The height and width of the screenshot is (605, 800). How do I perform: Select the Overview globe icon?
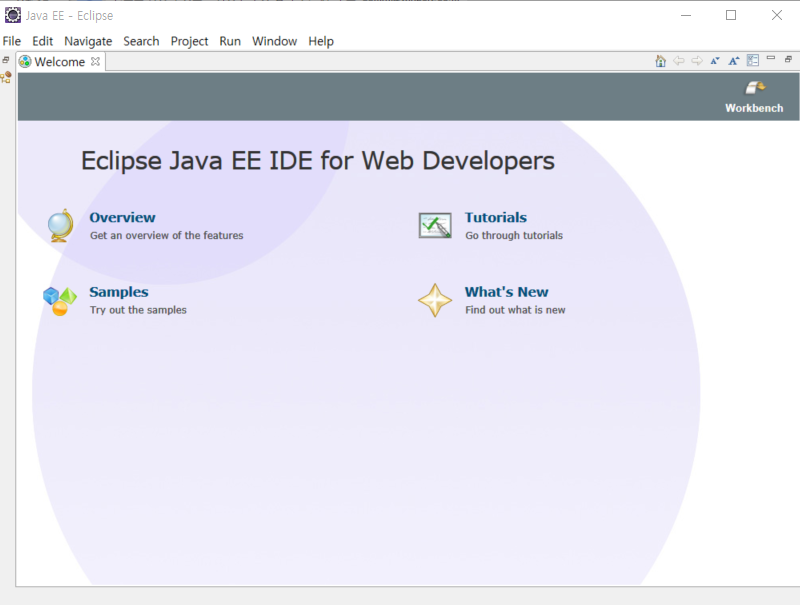(59, 225)
